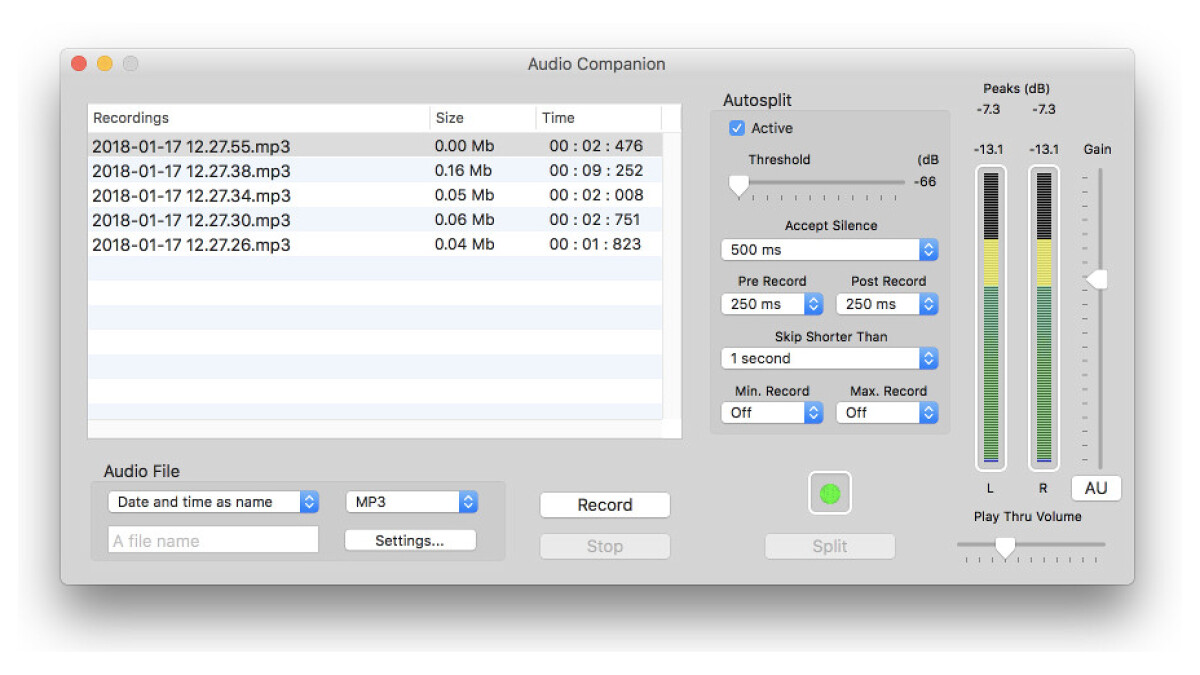Open the Pre Record 250 ms dropdown

point(771,304)
